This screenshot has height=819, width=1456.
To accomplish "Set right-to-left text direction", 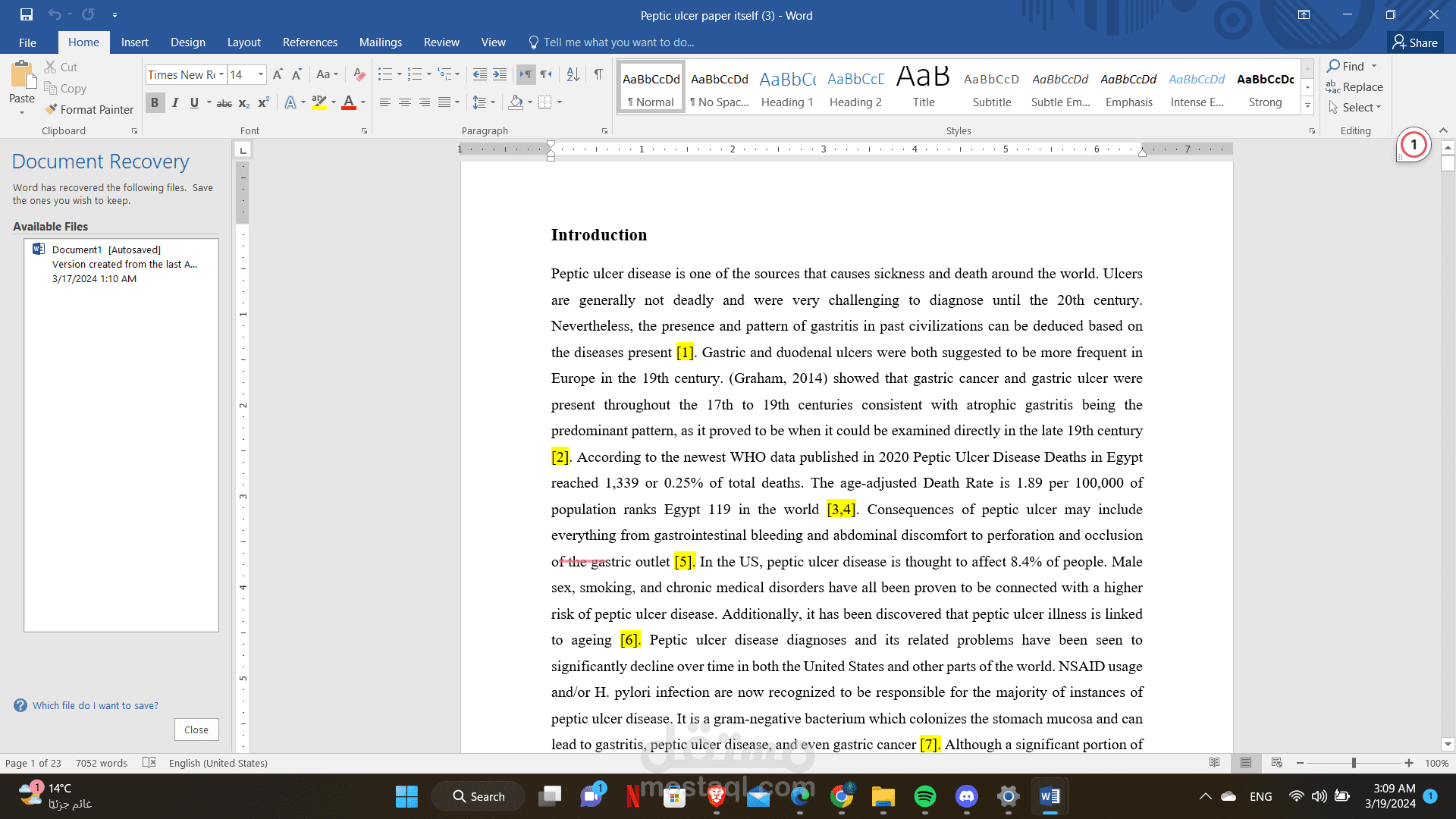I will coord(546,74).
